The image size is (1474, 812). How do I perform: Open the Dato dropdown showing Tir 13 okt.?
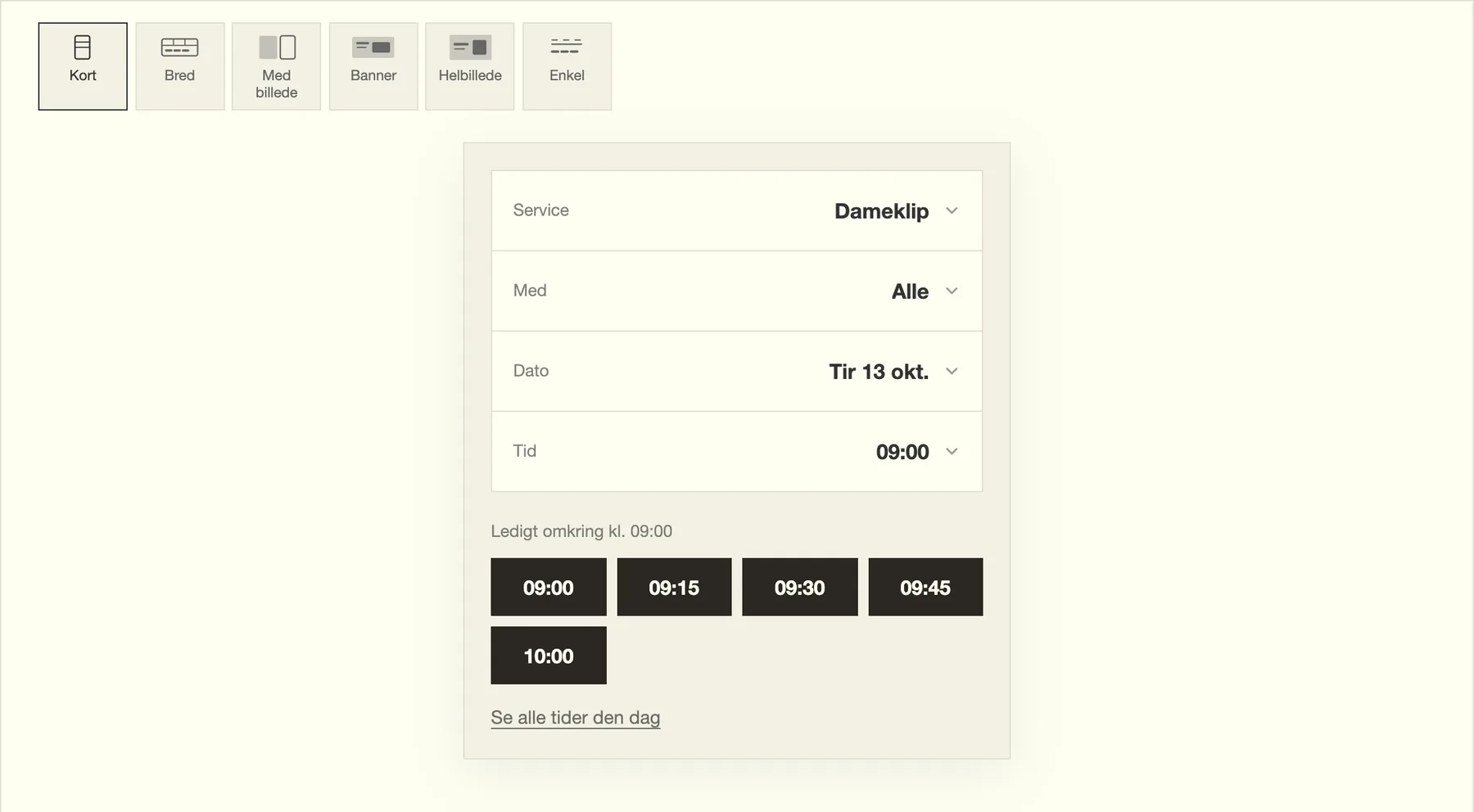[736, 371]
